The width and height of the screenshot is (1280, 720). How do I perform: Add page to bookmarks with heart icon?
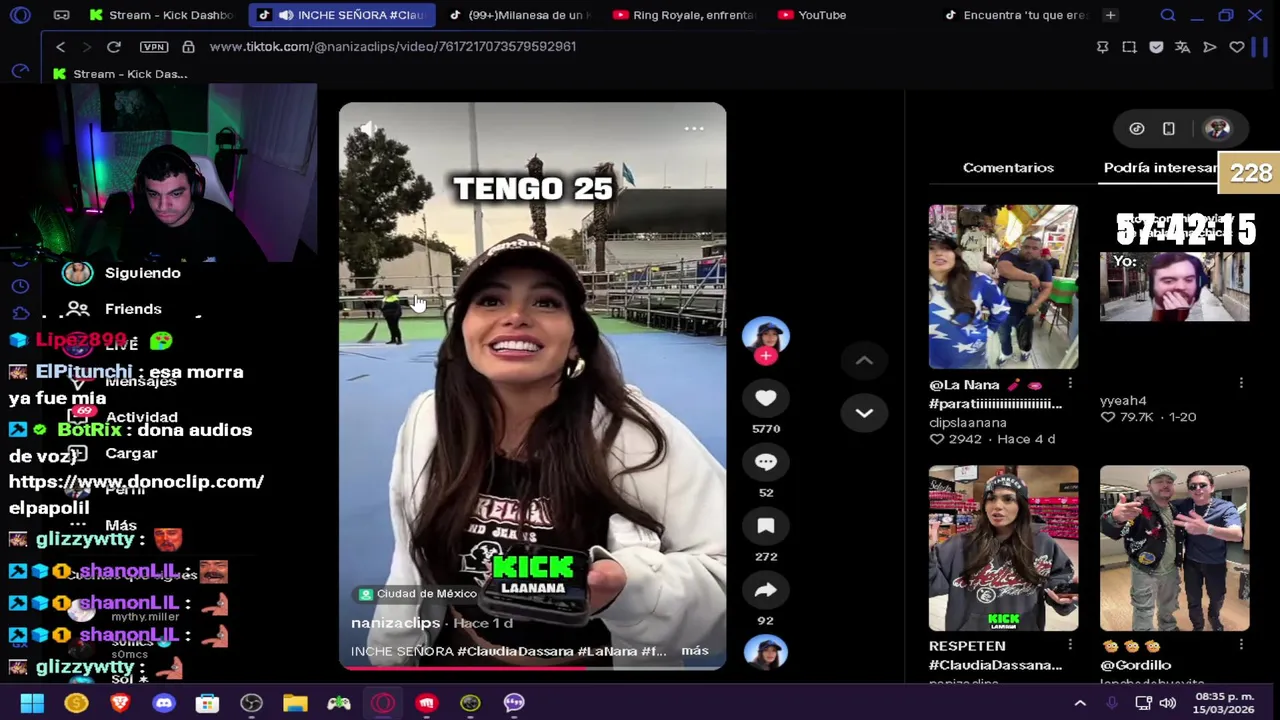tap(1237, 47)
